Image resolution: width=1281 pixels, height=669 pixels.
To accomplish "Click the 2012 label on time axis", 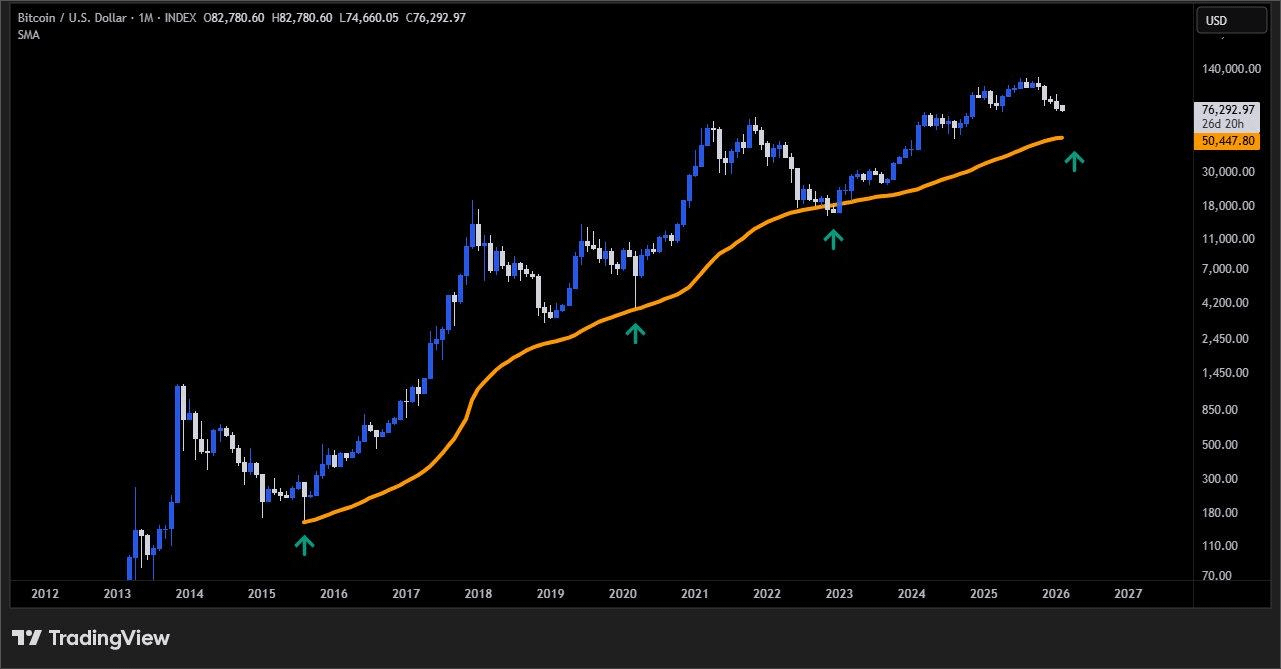I will coord(45,594).
